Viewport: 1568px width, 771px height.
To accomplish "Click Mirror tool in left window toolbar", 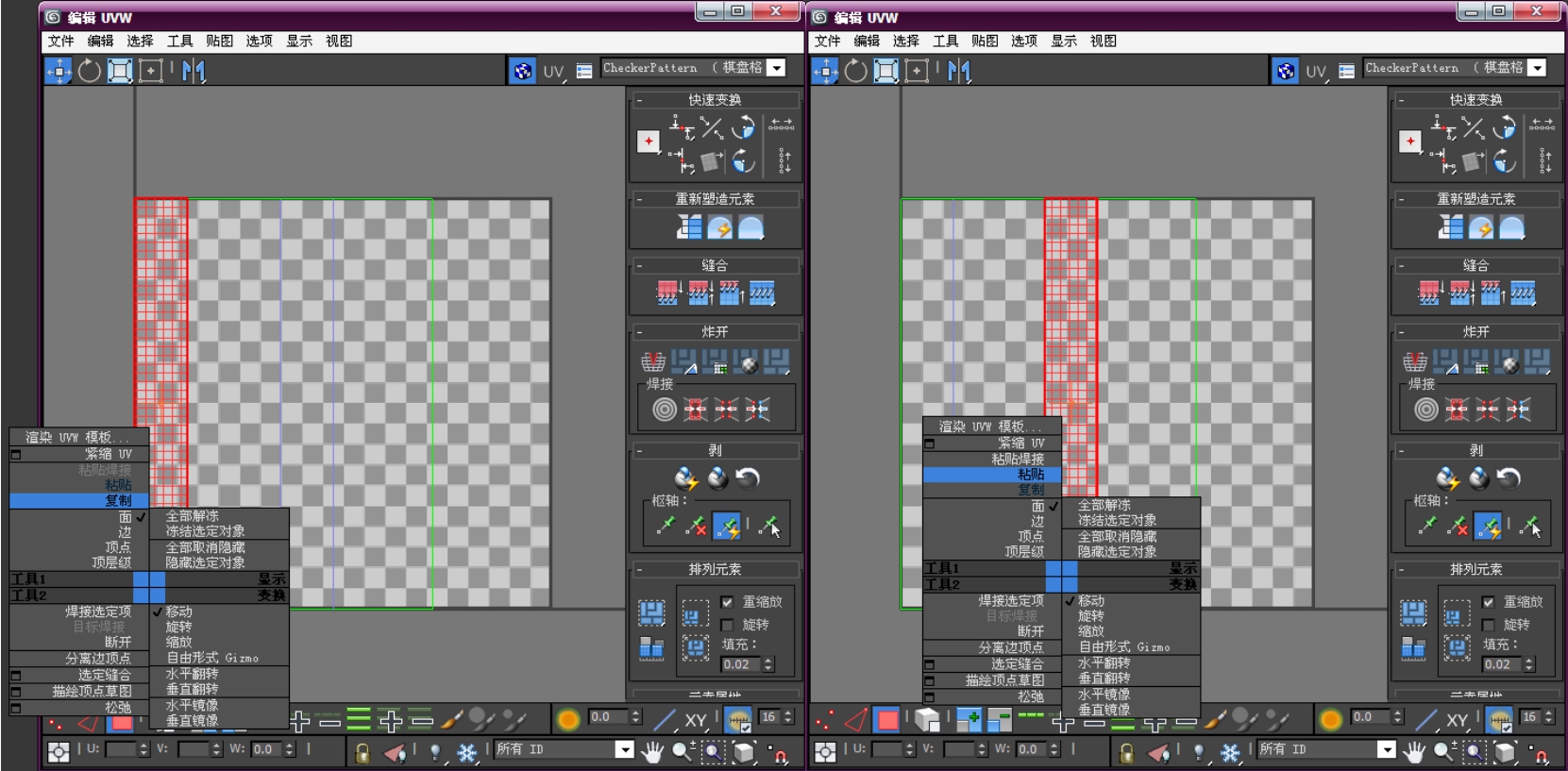I will click(194, 71).
